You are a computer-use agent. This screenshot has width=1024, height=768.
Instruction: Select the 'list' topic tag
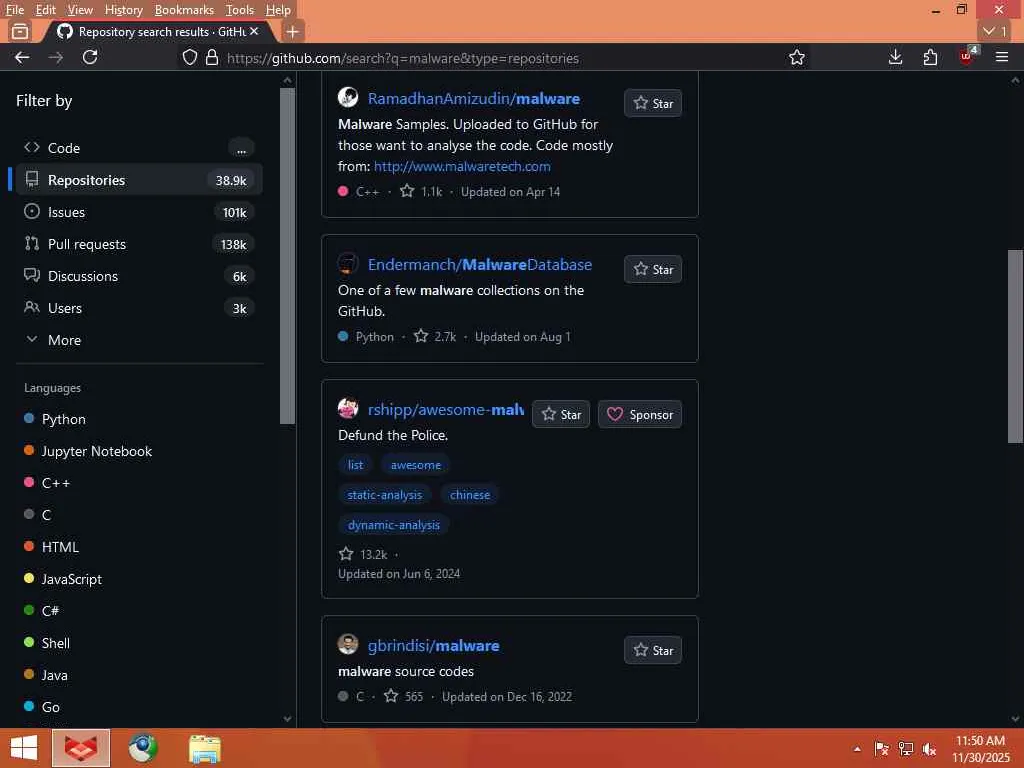point(355,465)
